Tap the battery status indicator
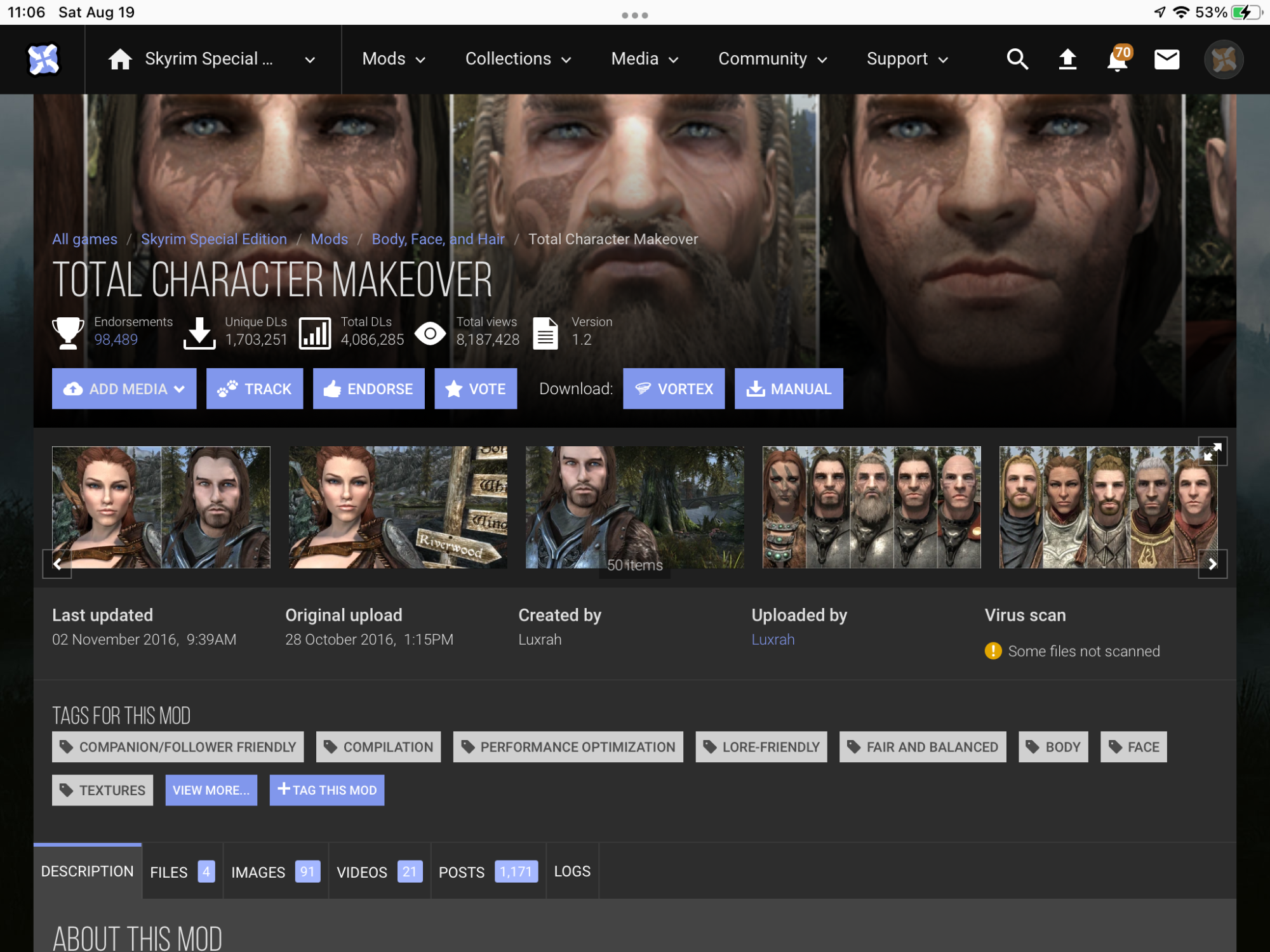Viewport: 1270px width, 952px height. (x=1246, y=12)
